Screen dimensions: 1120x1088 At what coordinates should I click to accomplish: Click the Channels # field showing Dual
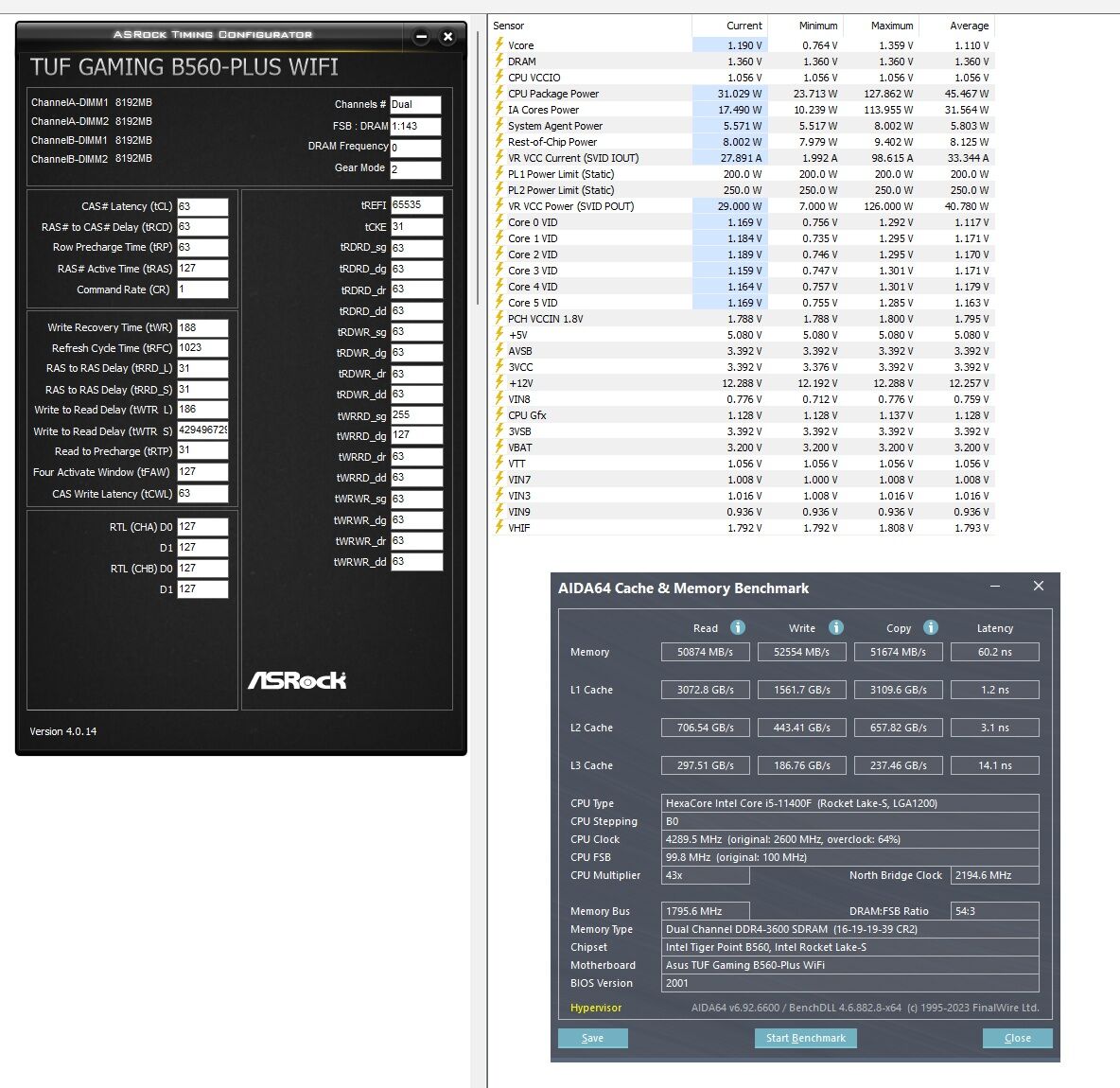coord(415,105)
